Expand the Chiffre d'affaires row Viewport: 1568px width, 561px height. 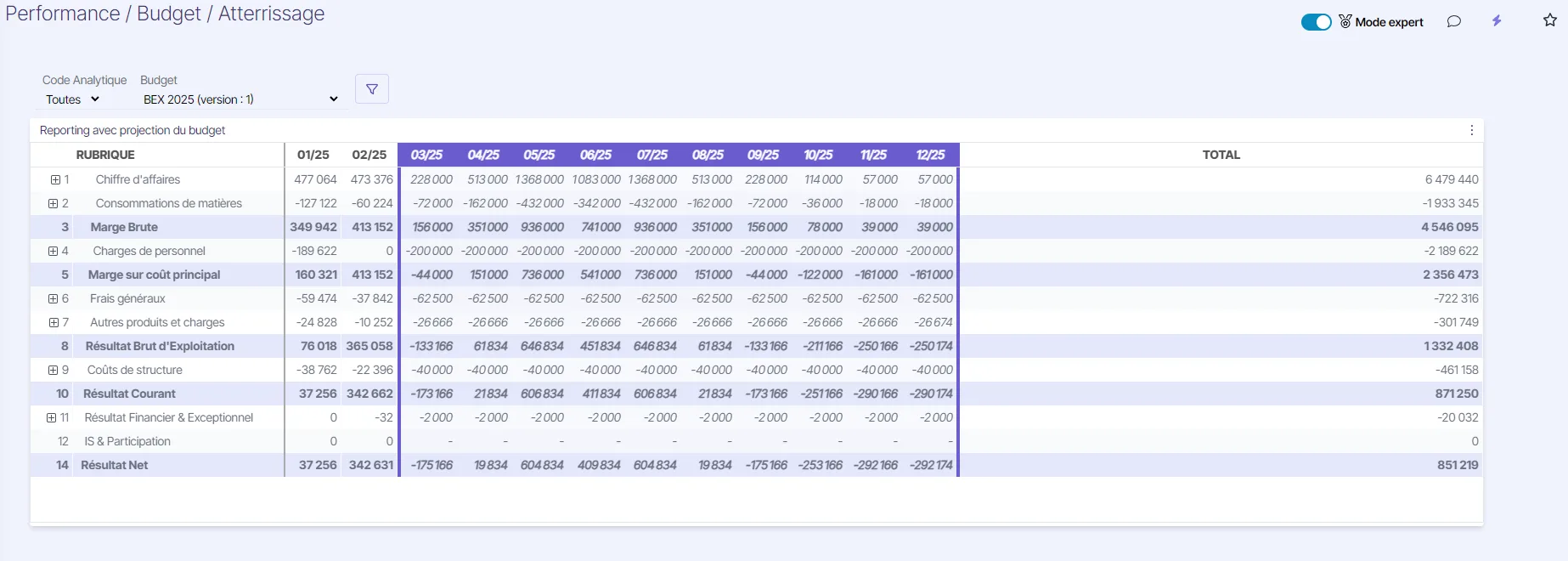(x=55, y=179)
